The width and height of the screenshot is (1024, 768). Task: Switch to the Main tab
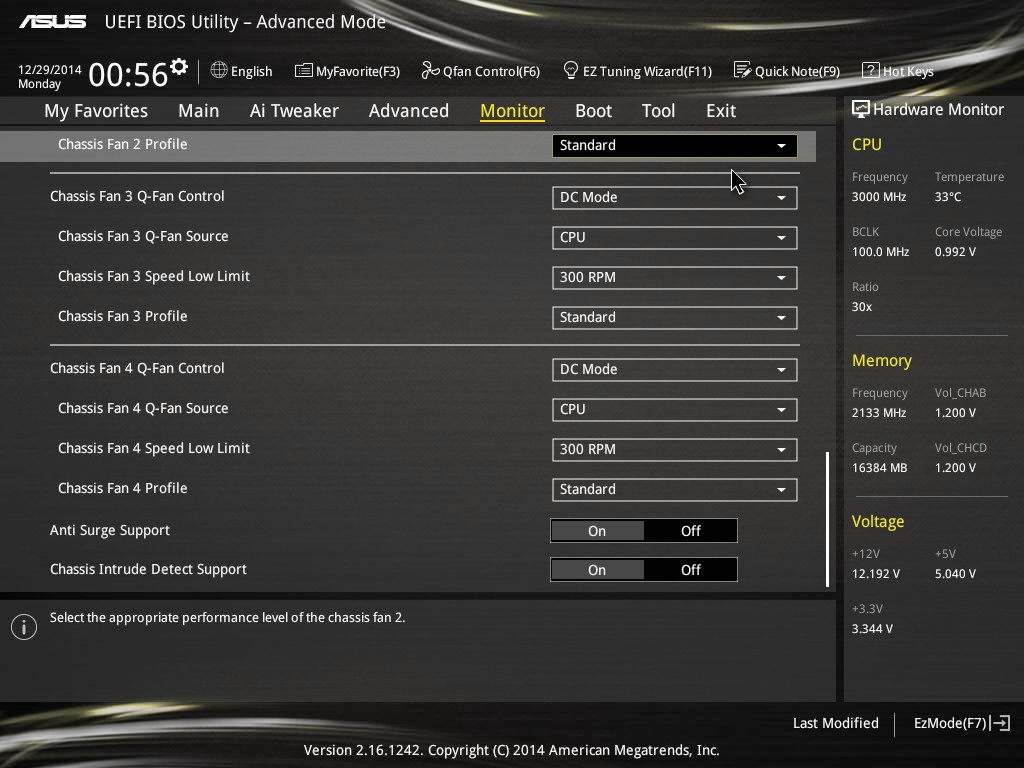[199, 111]
